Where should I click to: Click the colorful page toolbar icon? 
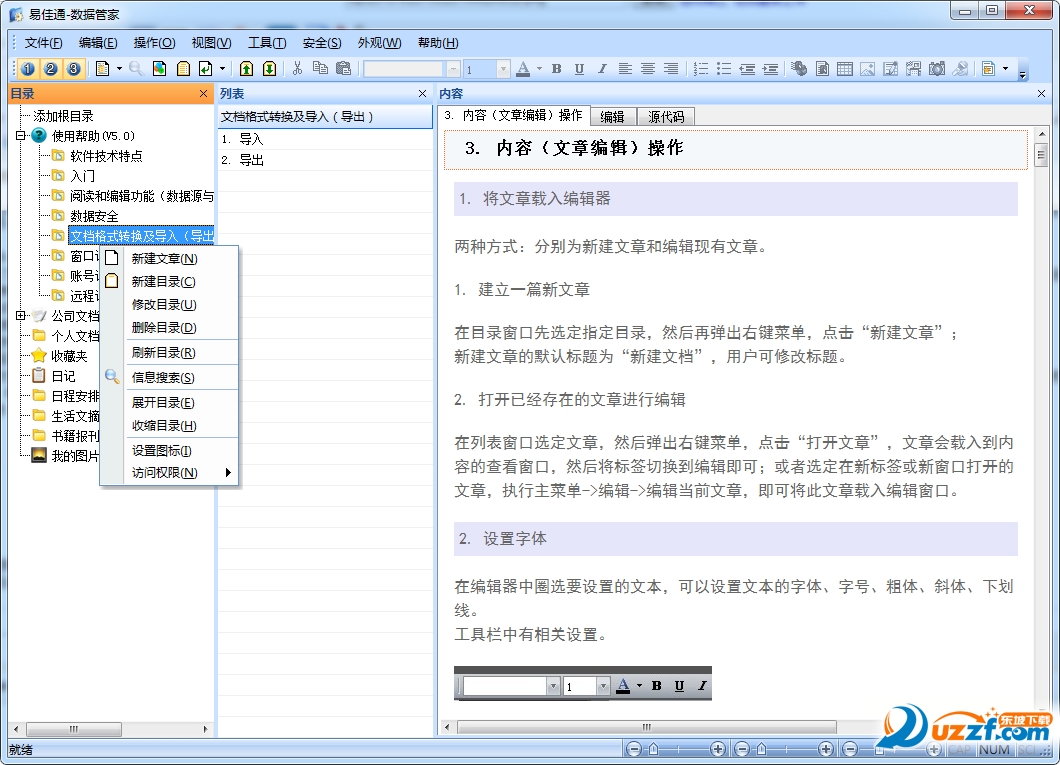pyautogui.click(x=160, y=68)
